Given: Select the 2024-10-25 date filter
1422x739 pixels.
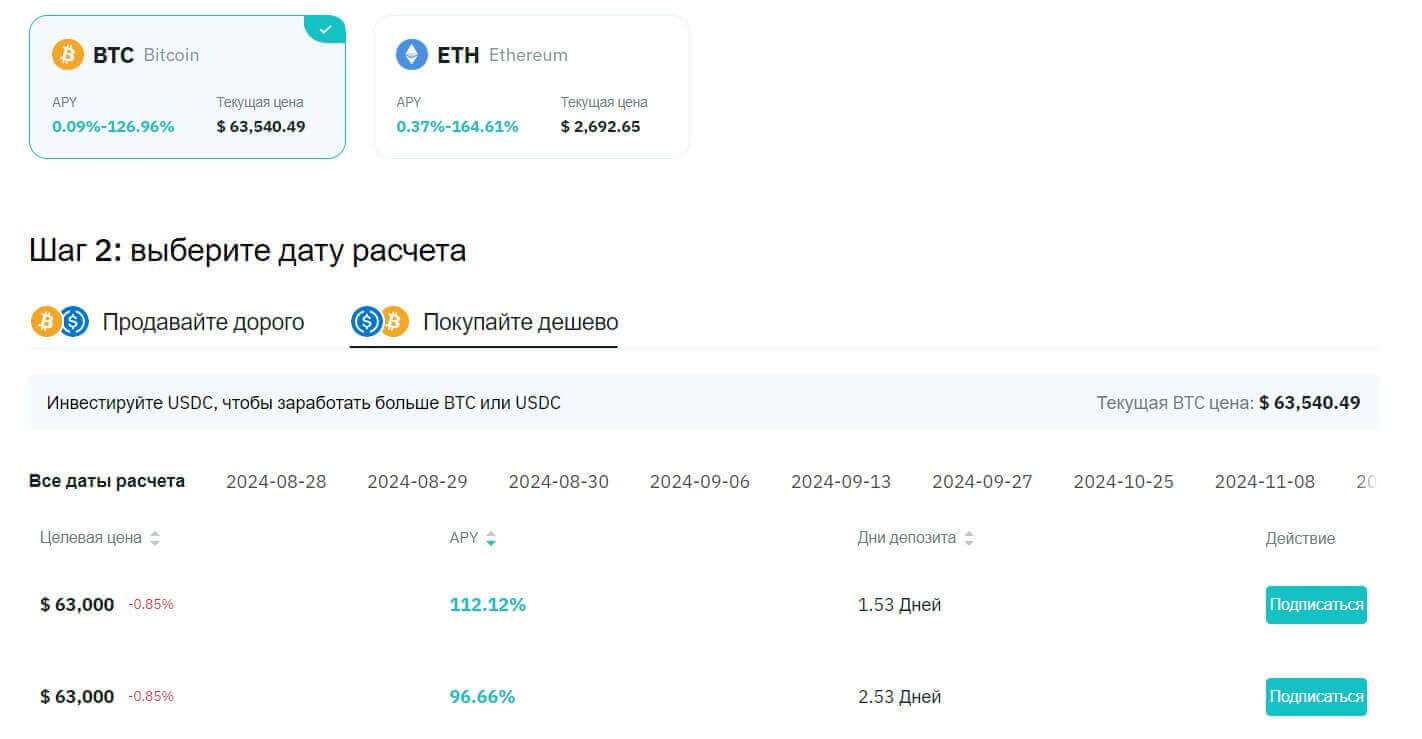Looking at the screenshot, I should point(1124,482).
